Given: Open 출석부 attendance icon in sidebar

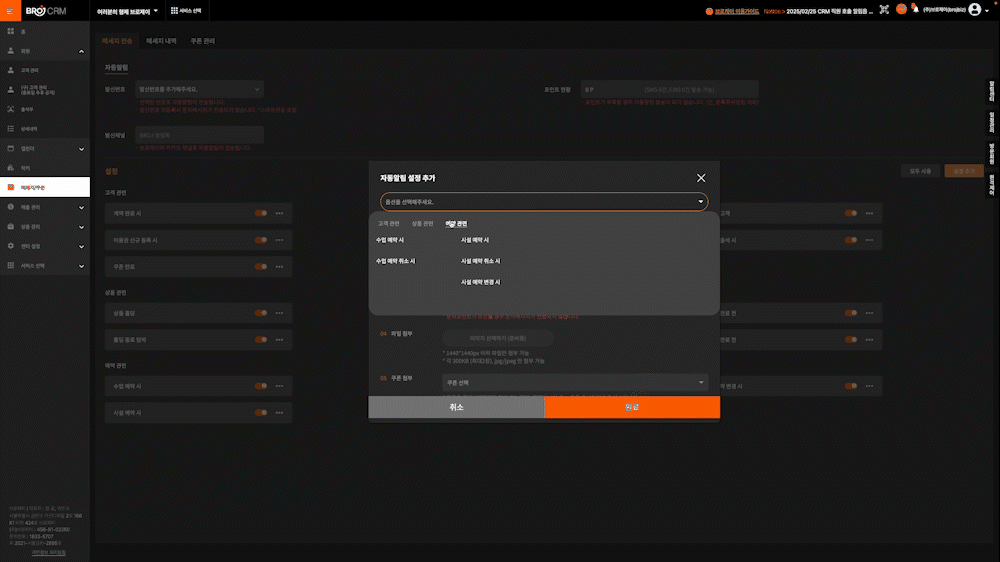Looking at the screenshot, I should pyautogui.click(x=10, y=109).
